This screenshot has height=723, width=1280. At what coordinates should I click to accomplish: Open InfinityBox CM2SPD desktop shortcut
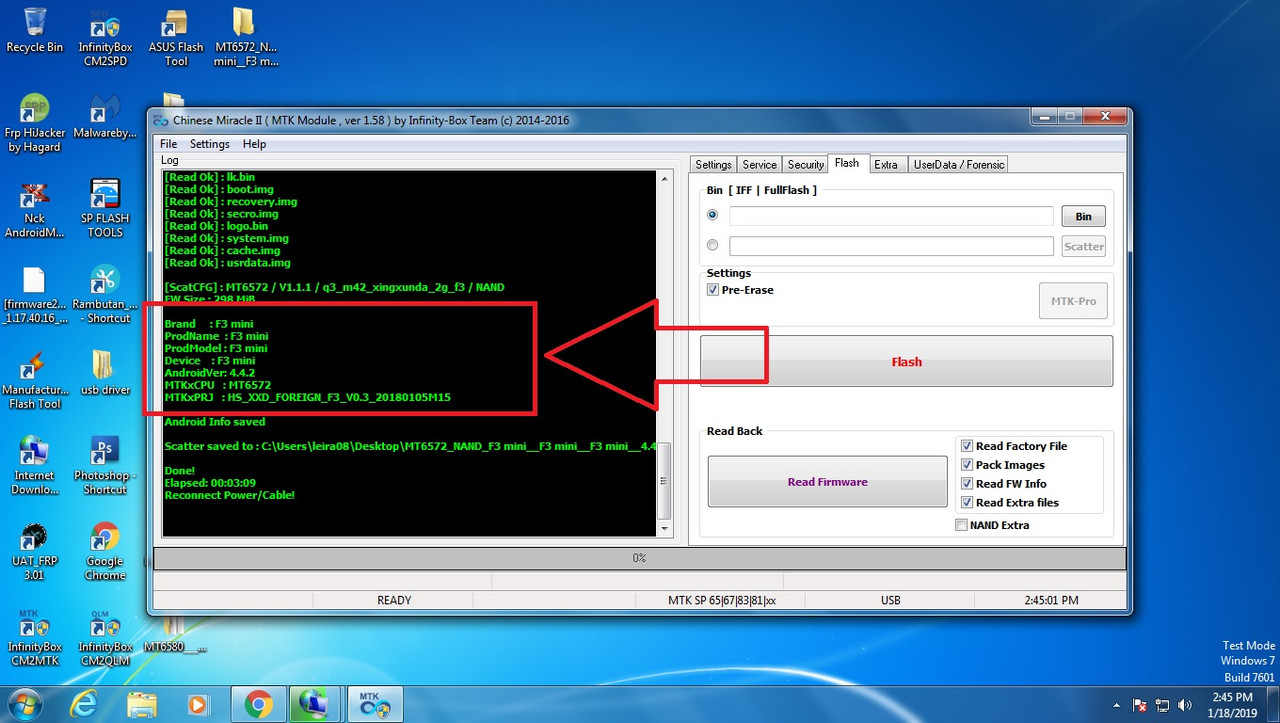click(105, 38)
